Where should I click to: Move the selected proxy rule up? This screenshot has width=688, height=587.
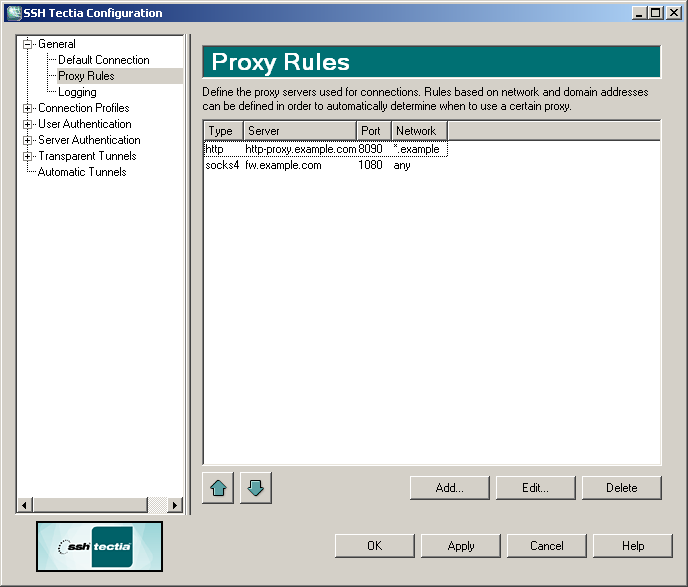[x=218, y=488]
